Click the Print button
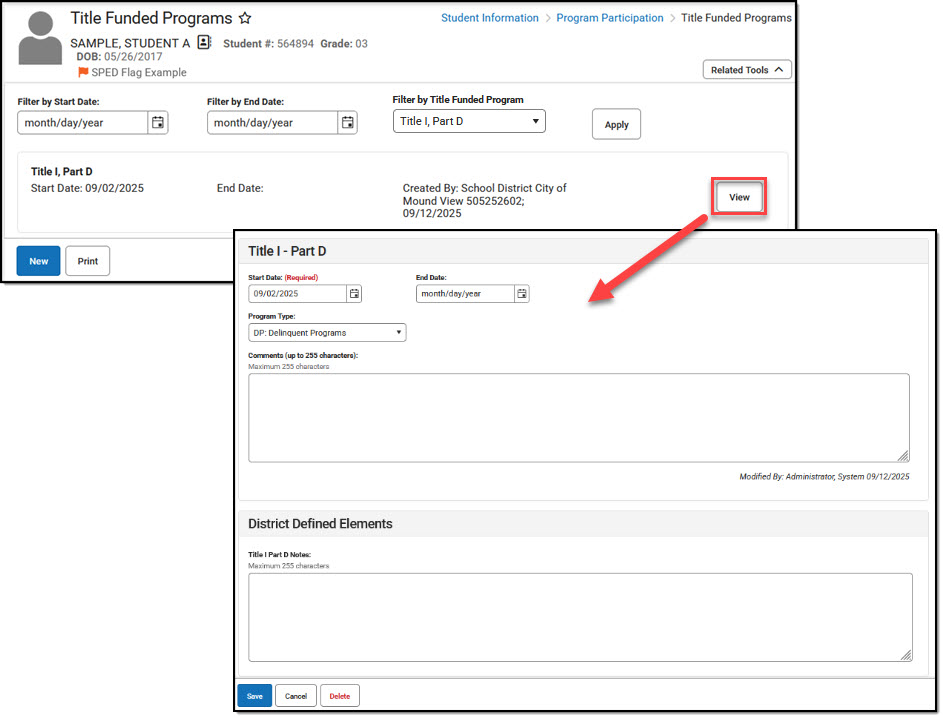This screenshot has width=943, height=718. click(x=87, y=260)
